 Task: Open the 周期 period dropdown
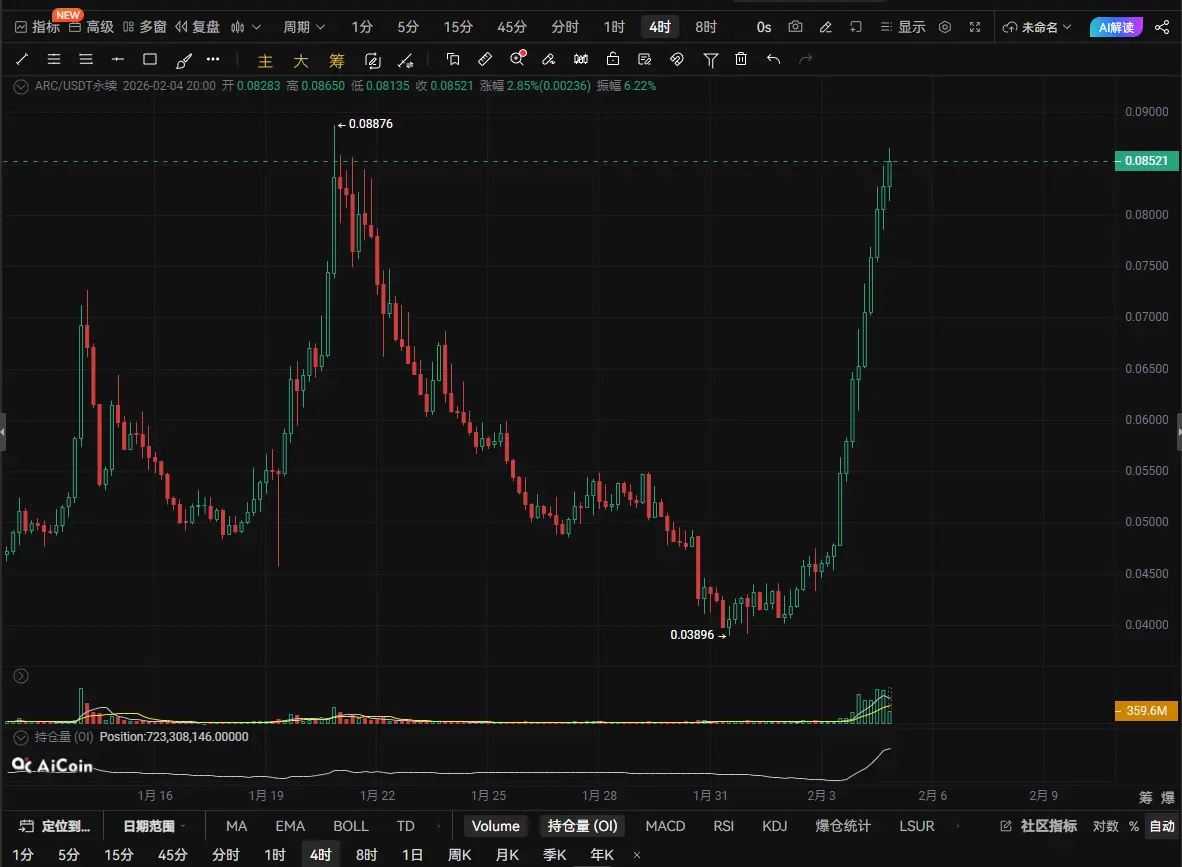click(x=304, y=27)
